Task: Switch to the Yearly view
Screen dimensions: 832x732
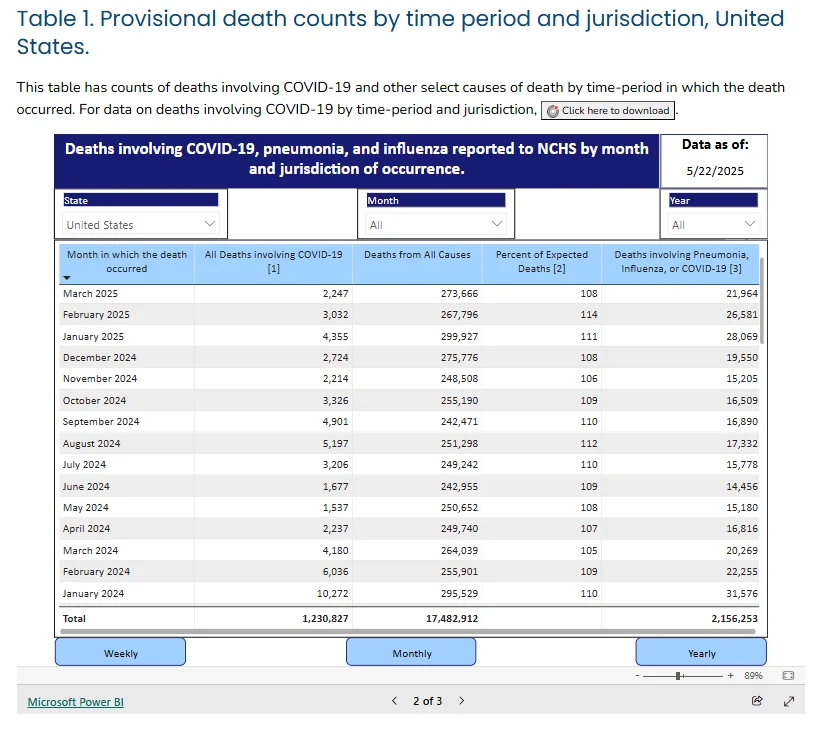Action: (701, 652)
